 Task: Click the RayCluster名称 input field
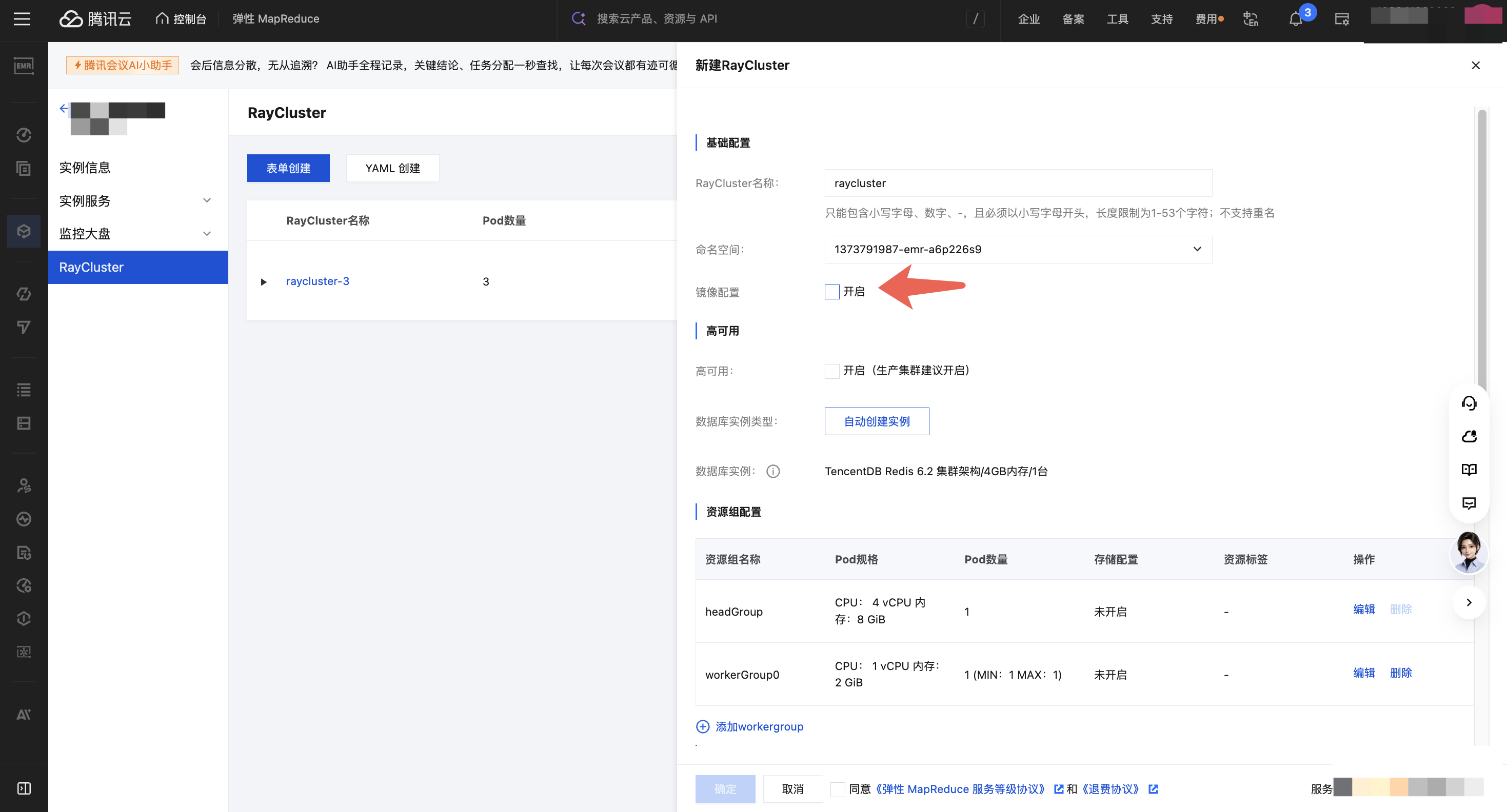pyautogui.click(x=1018, y=184)
